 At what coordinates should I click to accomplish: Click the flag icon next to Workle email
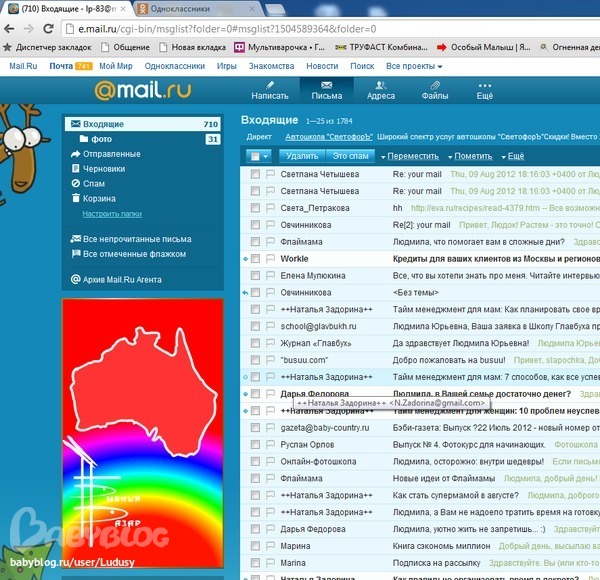pyautogui.click(x=271, y=258)
